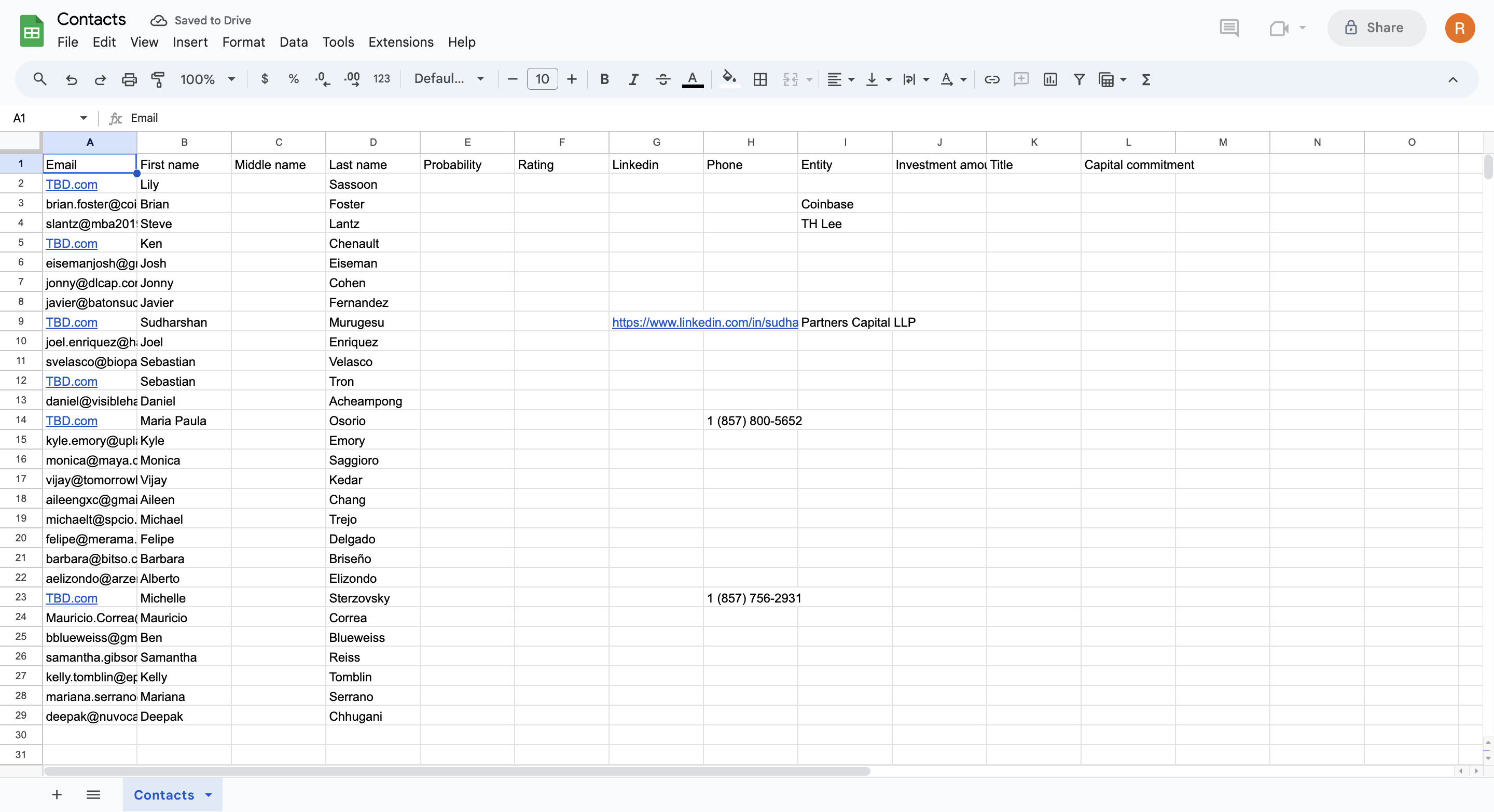This screenshot has height=812, width=1494.
Task: Open the borders menu
Action: click(760, 79)
